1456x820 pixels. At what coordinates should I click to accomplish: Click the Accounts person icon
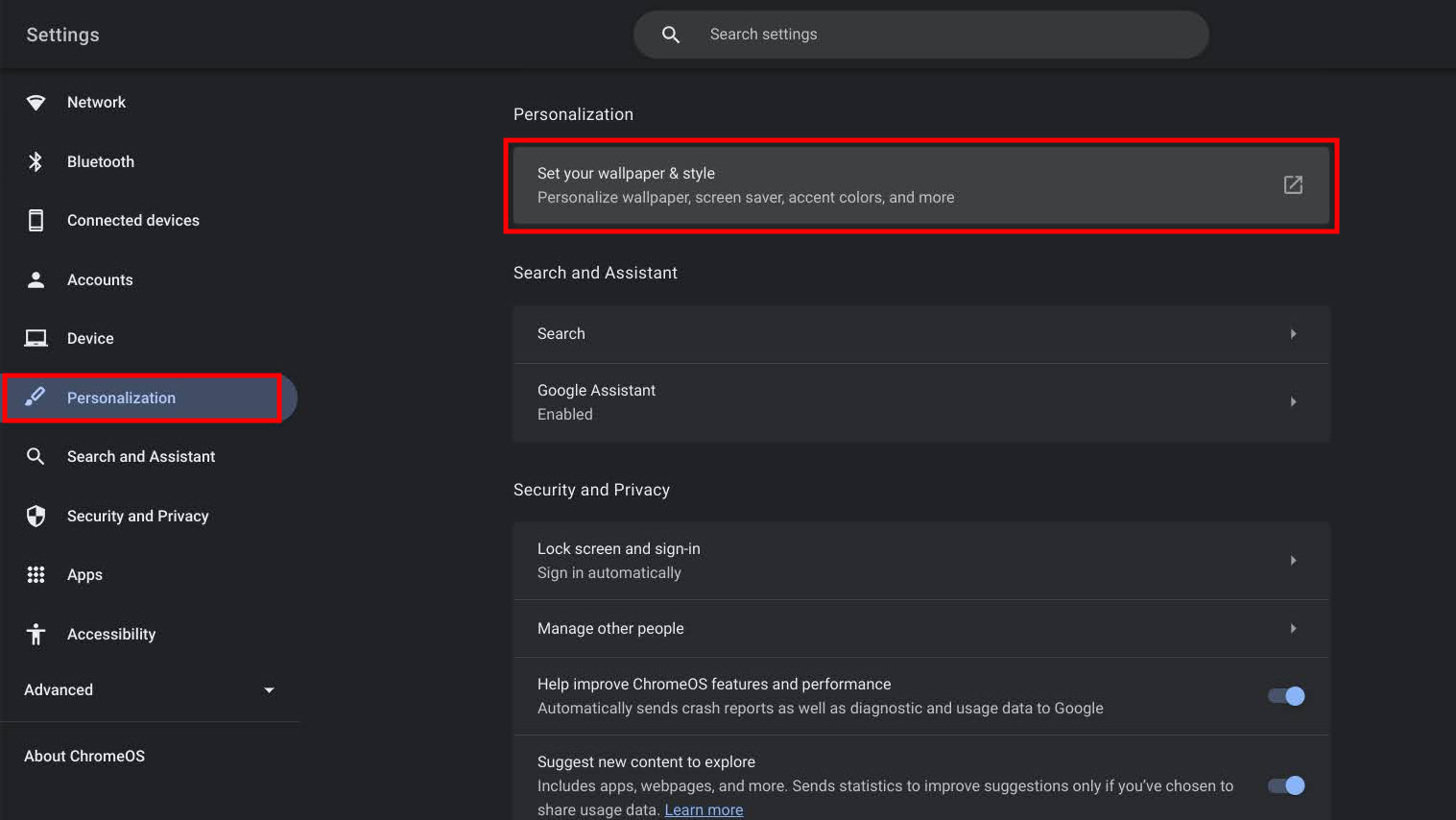coord(36,280)
